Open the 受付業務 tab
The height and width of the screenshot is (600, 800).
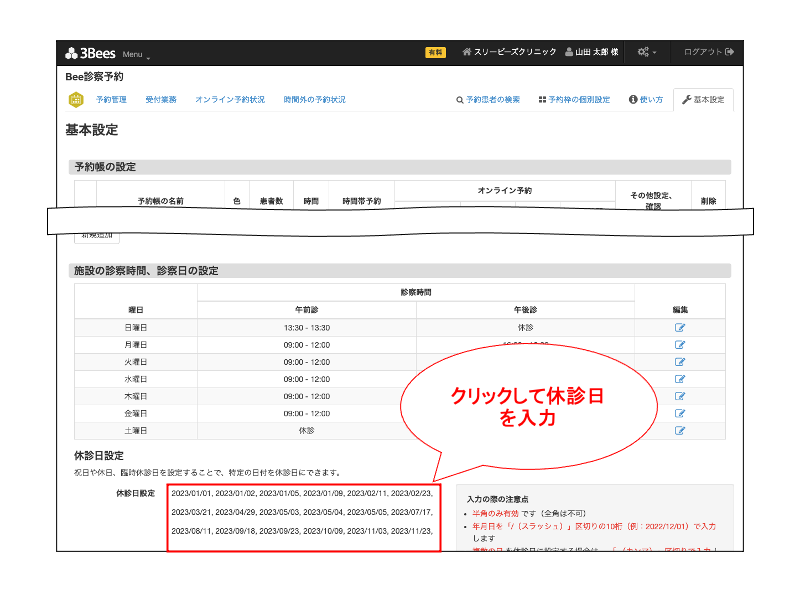point(161,100)
